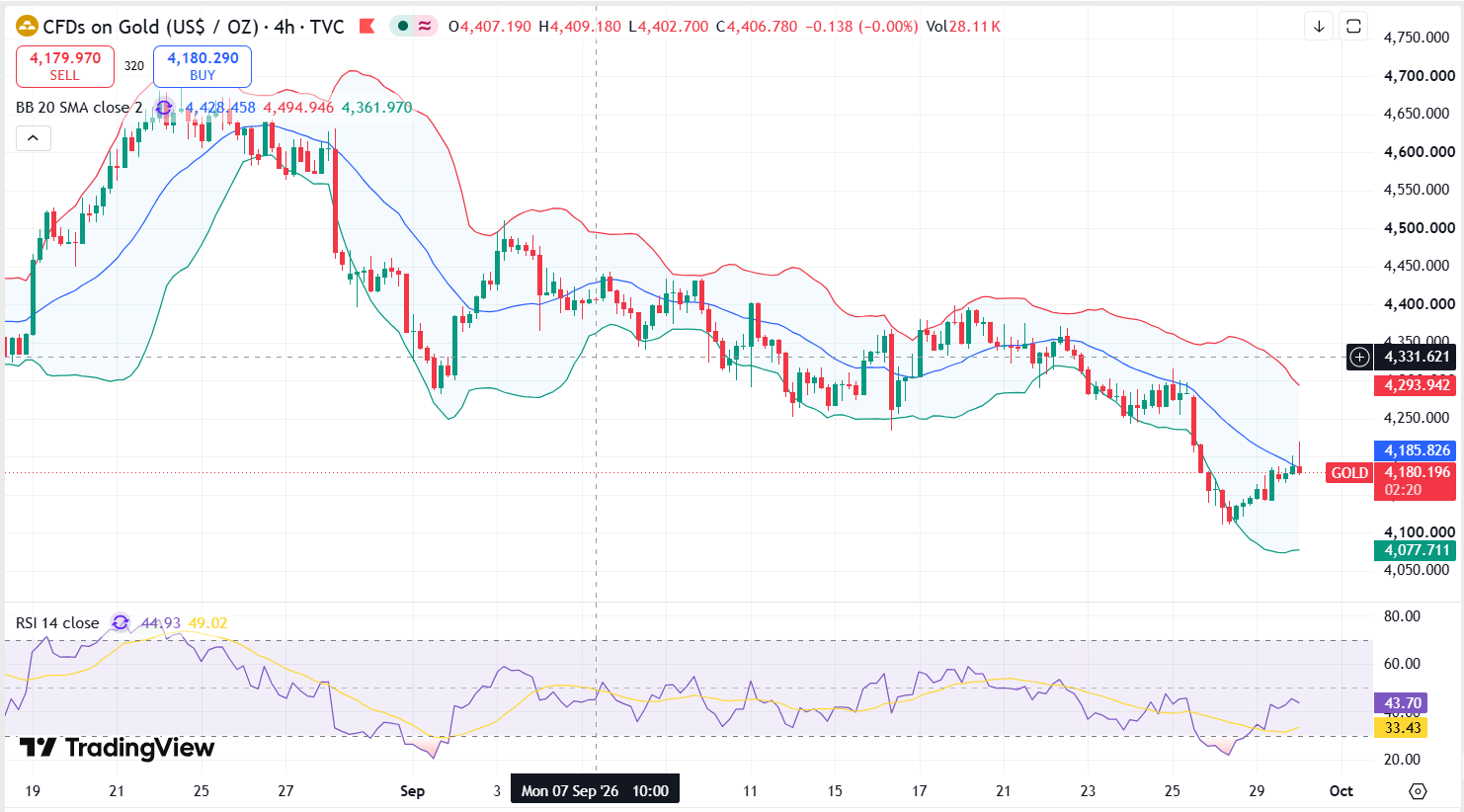Click the BB lower value 4,361.970
Viewport: 1464px width, 812px height.
coord(377,108)
